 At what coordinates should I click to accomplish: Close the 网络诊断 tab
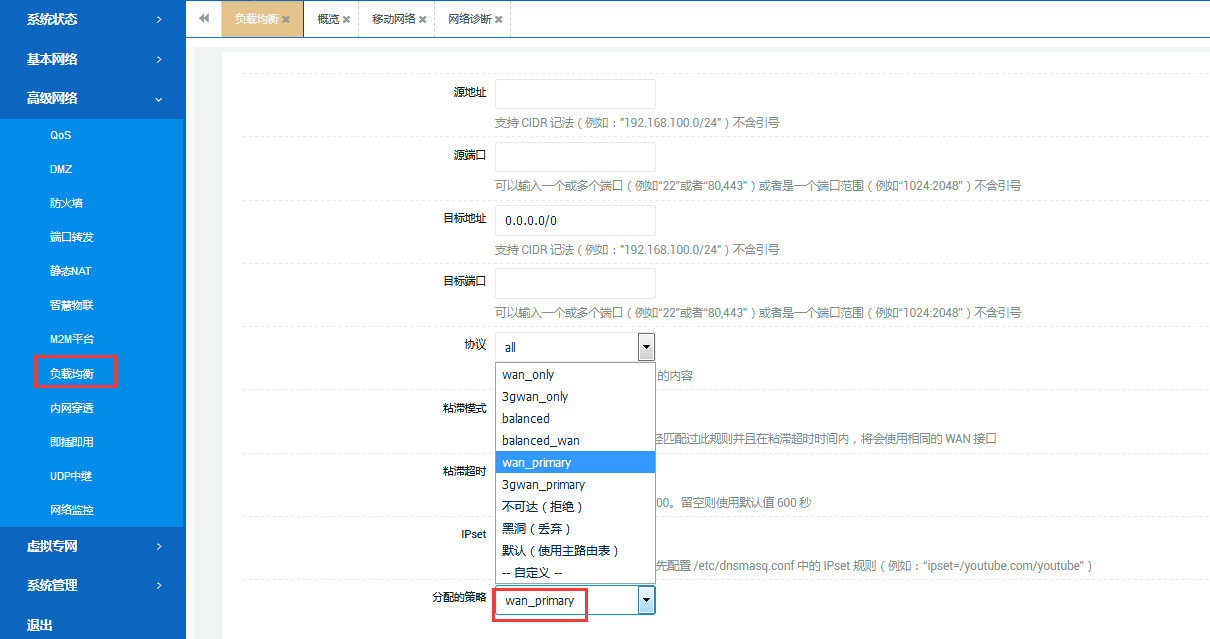coord(499,20)
